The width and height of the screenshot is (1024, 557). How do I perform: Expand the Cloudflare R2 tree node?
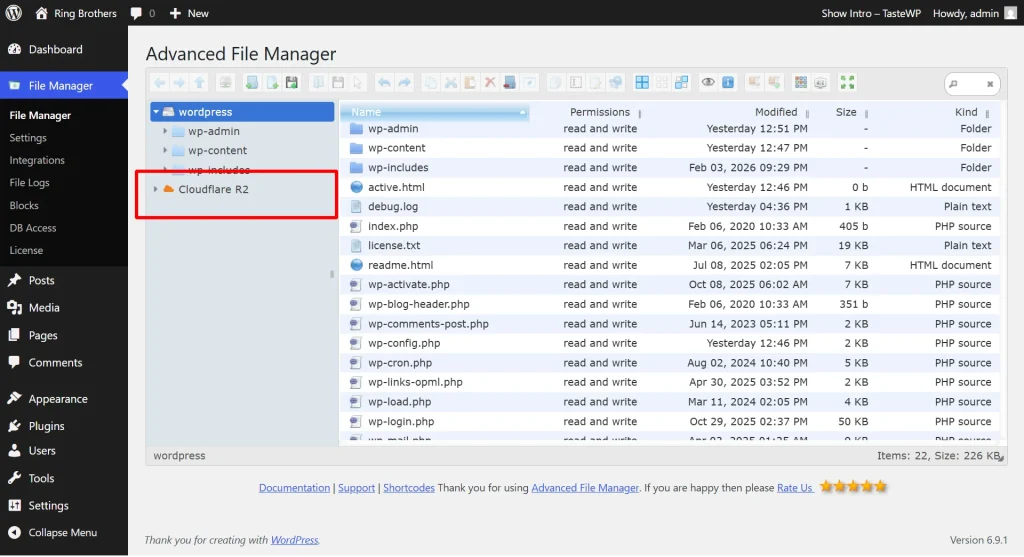(155, 189)
